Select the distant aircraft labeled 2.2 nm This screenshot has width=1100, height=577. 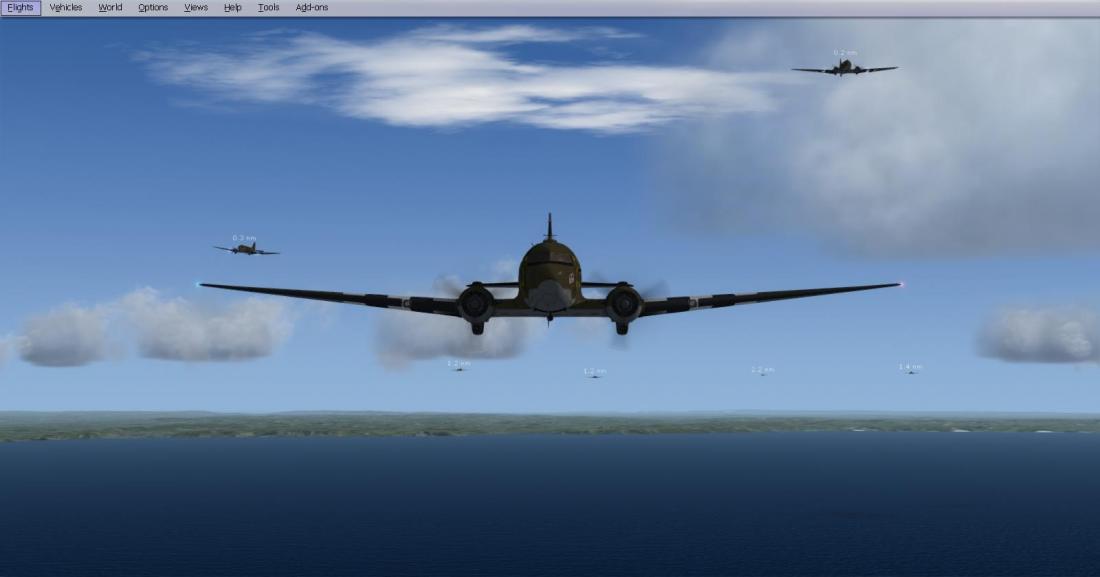(x=762, y=374)
